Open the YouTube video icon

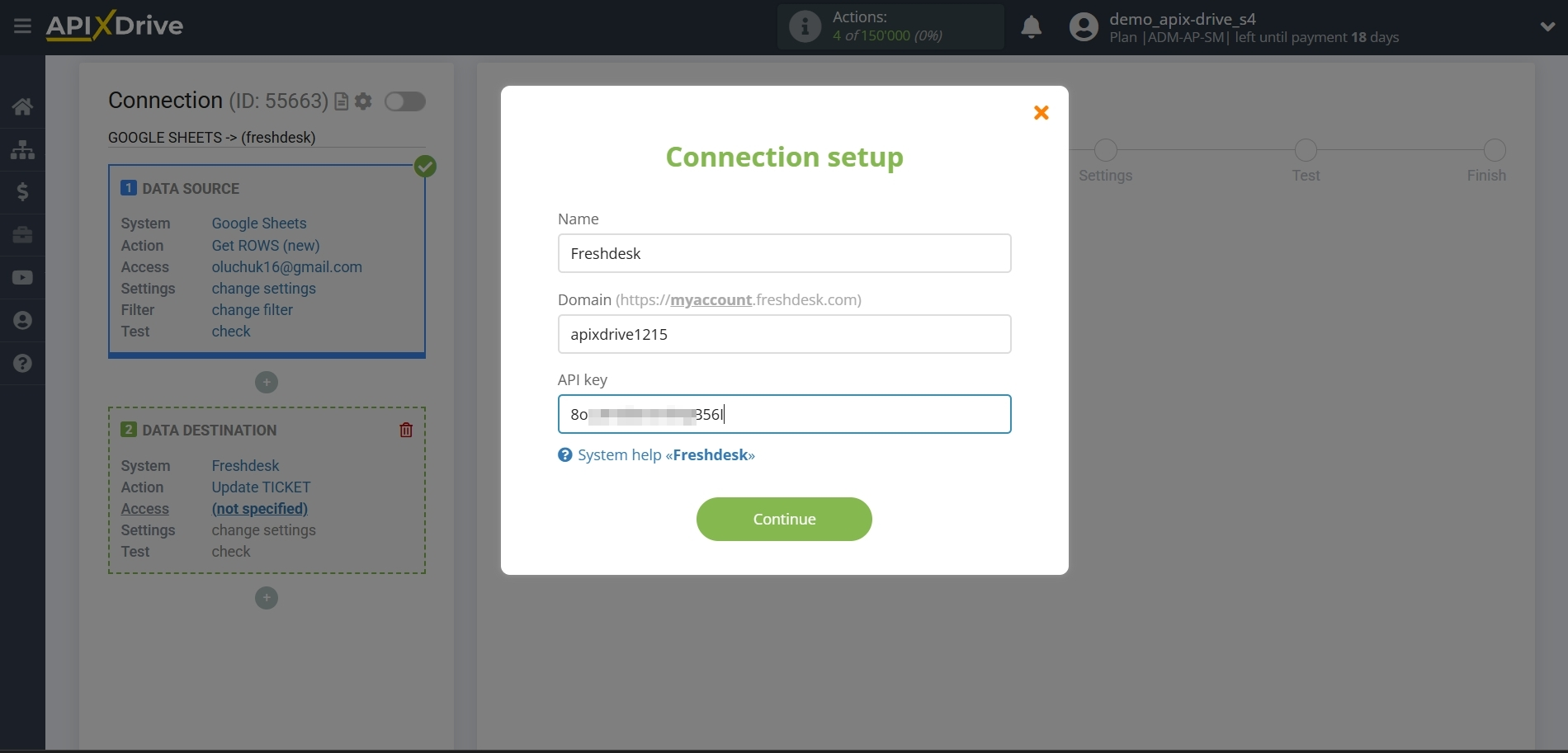click(22, 278)
